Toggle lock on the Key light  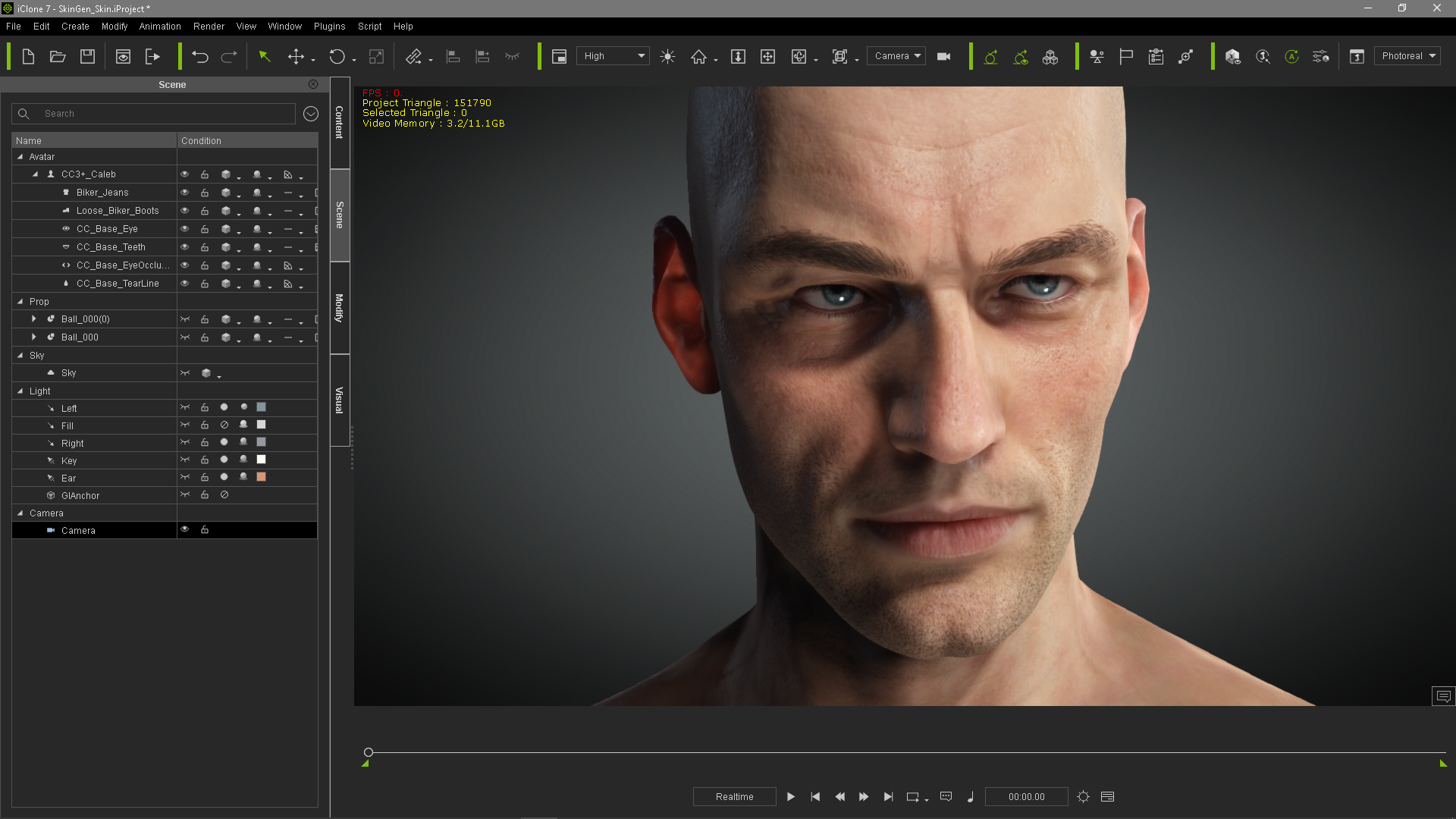205,460
